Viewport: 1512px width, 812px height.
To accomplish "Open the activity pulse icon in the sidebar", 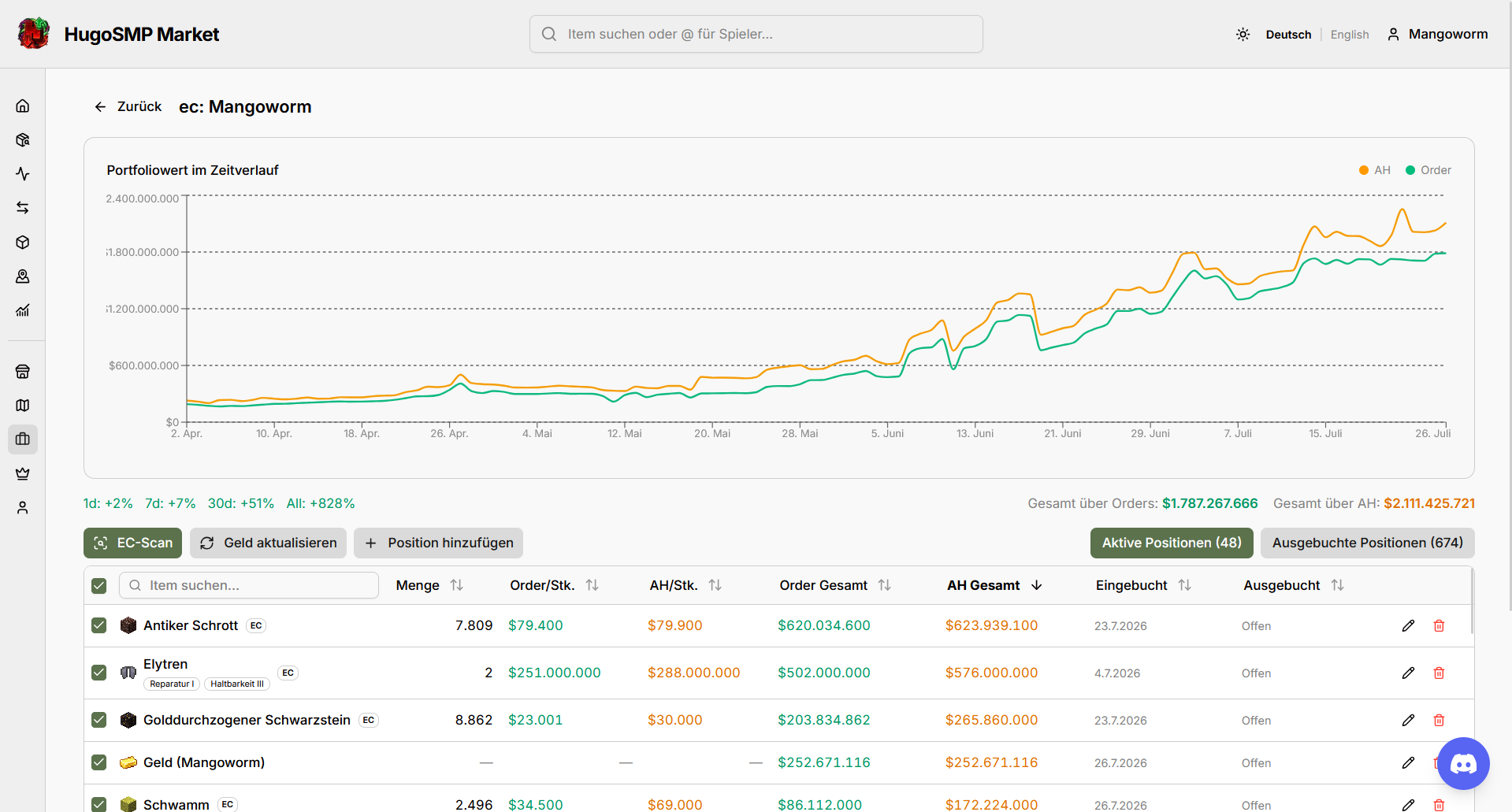I will tap(23, 174).
